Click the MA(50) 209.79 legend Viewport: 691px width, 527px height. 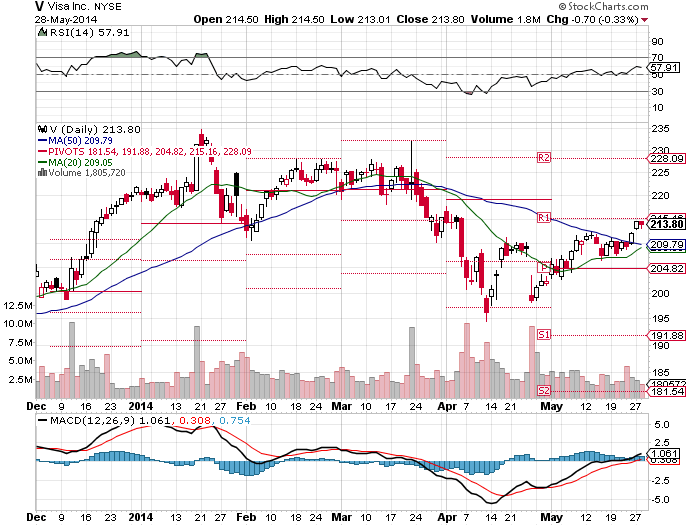[75, 141]
